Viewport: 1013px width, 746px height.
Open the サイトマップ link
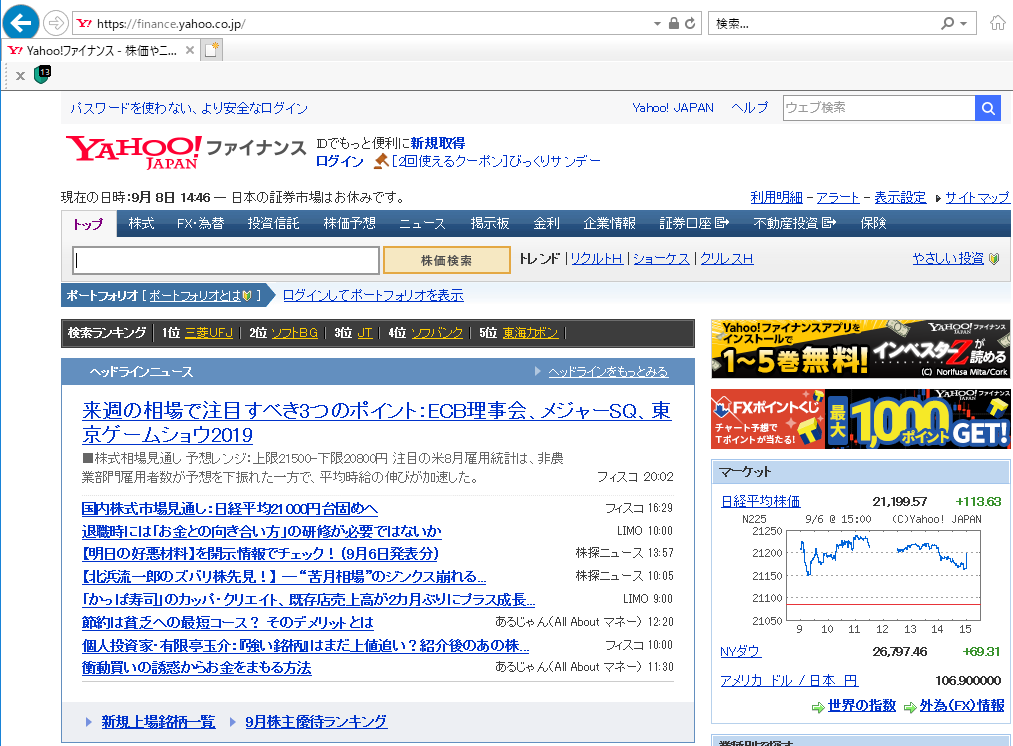tap(977, 198)
